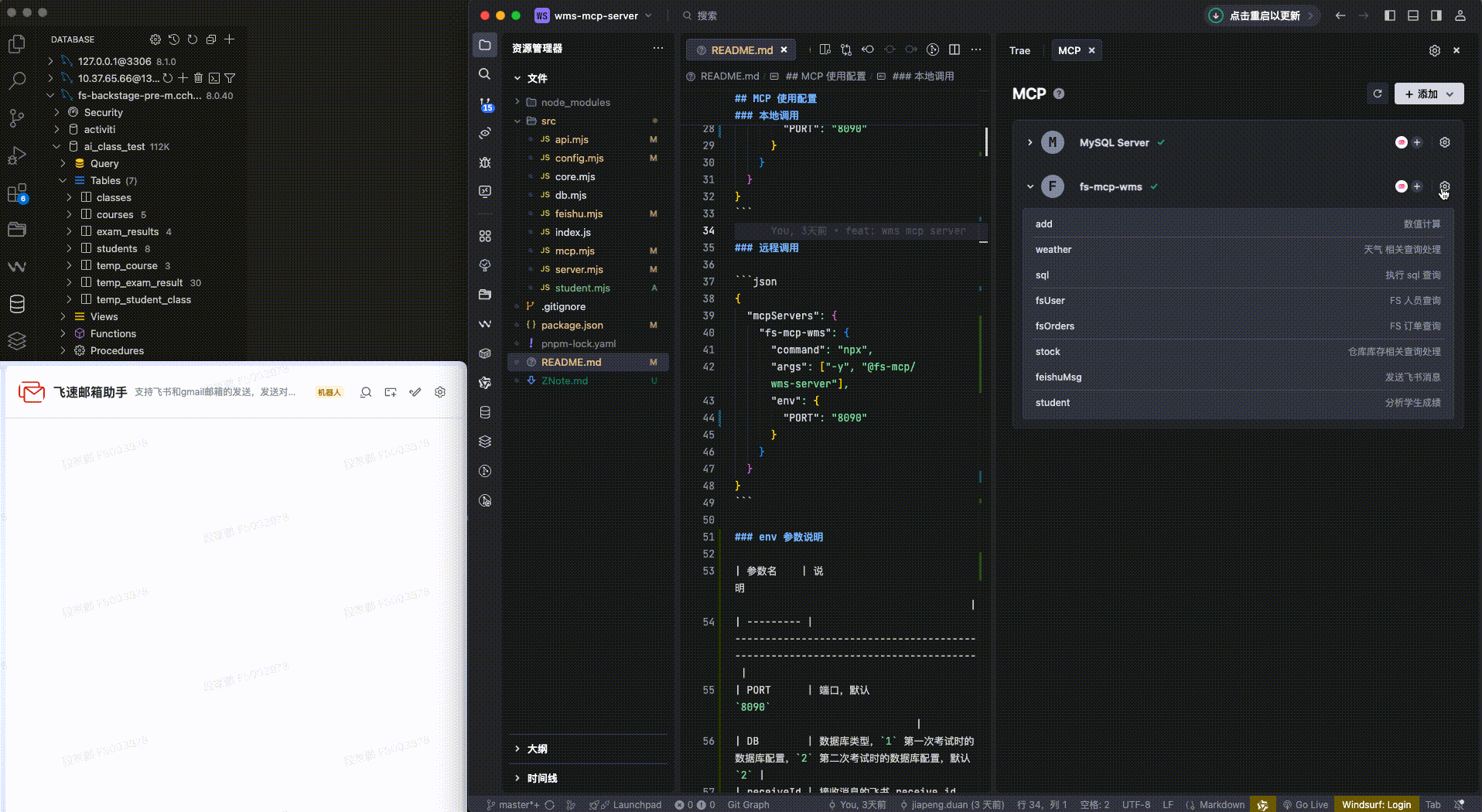The height and width of the screenshot is (812, 1482).
Task: Select the feishuMsg tool row
Action: pyautogui.click(x=1238, y=377)
